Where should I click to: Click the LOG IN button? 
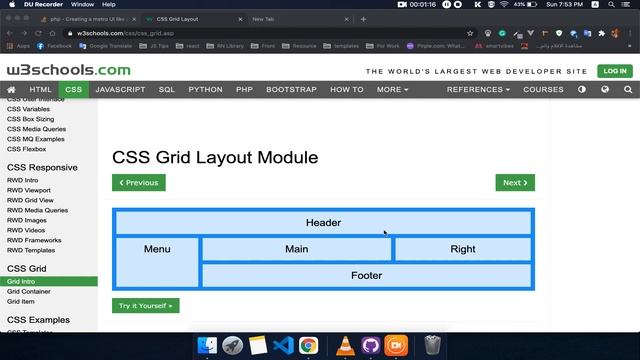pyautogui.click(x=615, y=71)
